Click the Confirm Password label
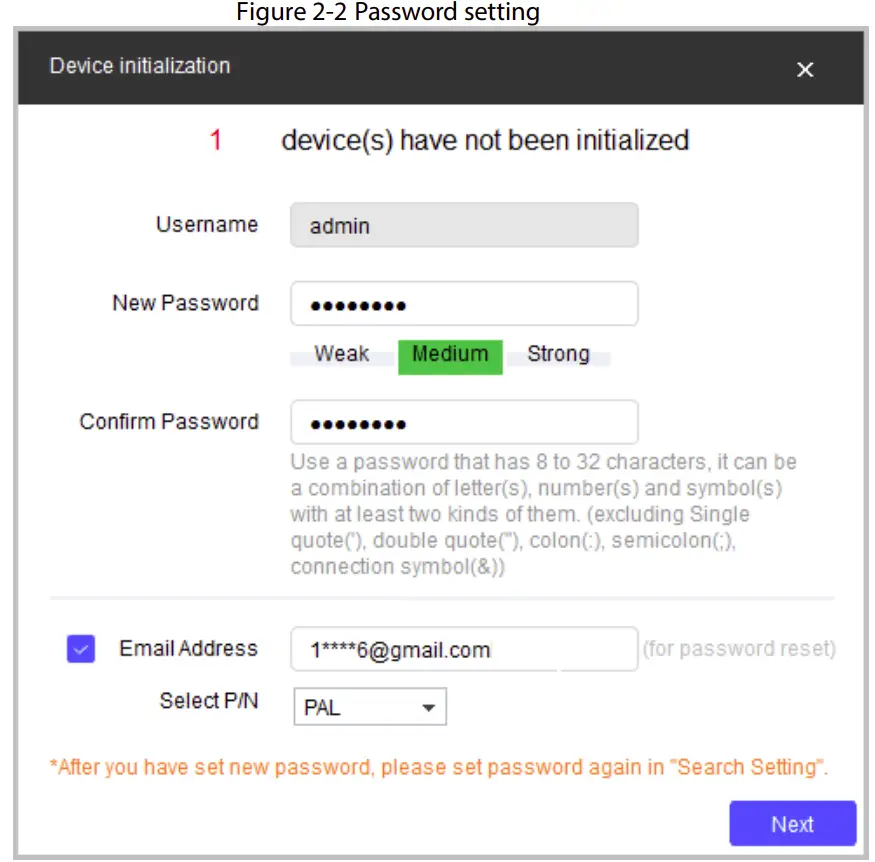This screenshot has width=875, height=862. pyautogui.click(x=169, y=421)
